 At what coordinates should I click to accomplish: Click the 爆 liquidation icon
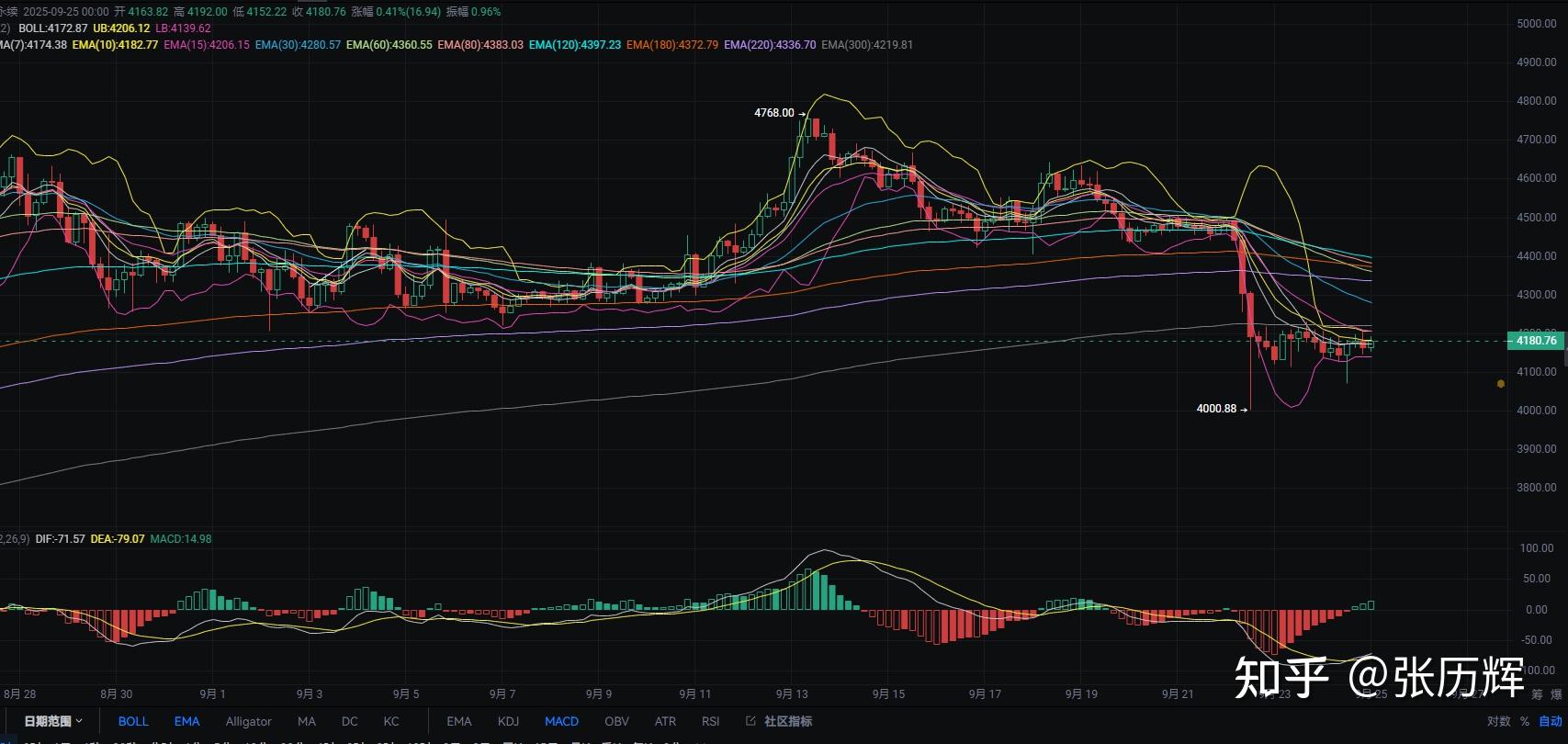tap(1556, 694)
